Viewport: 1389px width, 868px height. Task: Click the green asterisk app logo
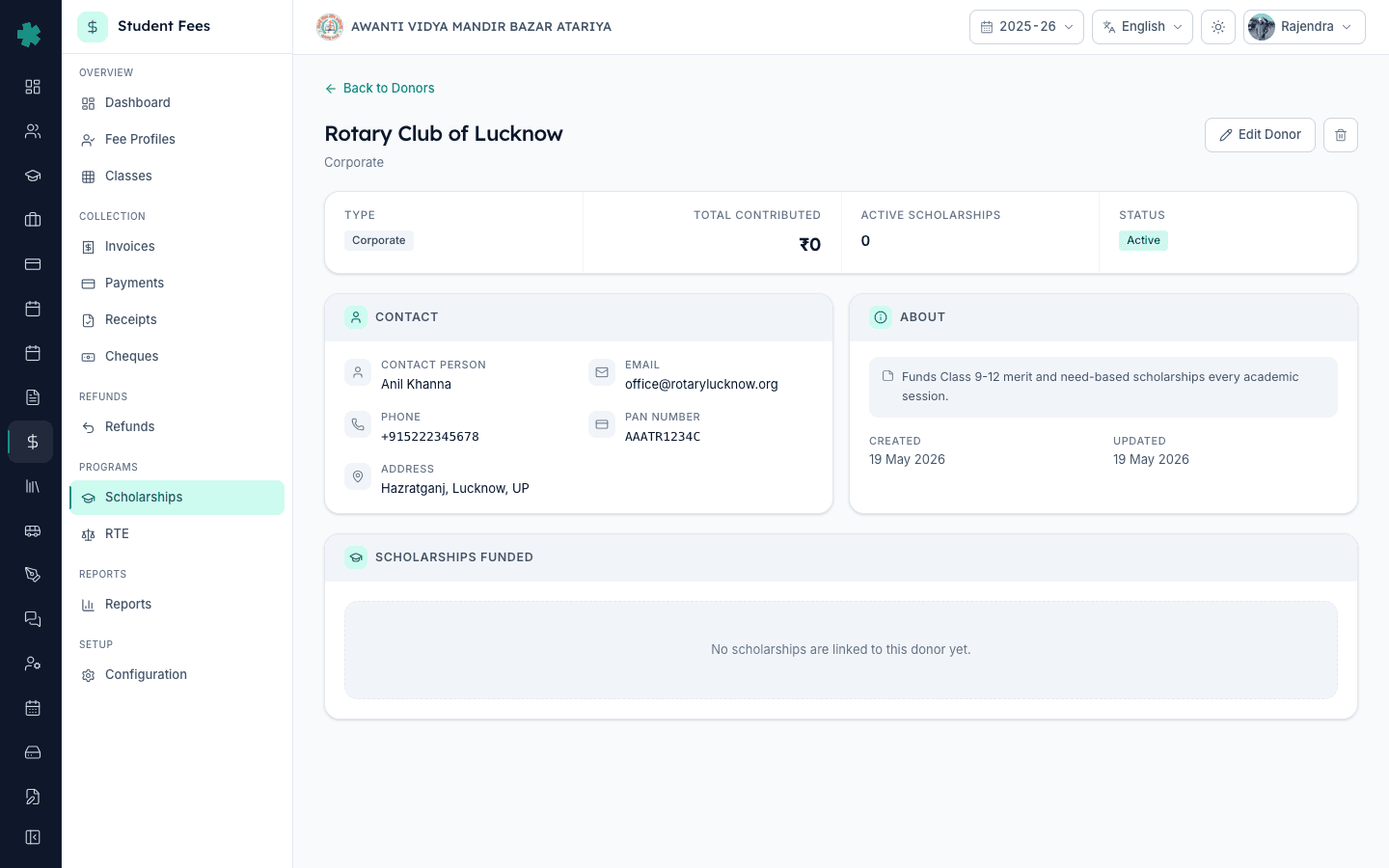[x=29, y=35]
